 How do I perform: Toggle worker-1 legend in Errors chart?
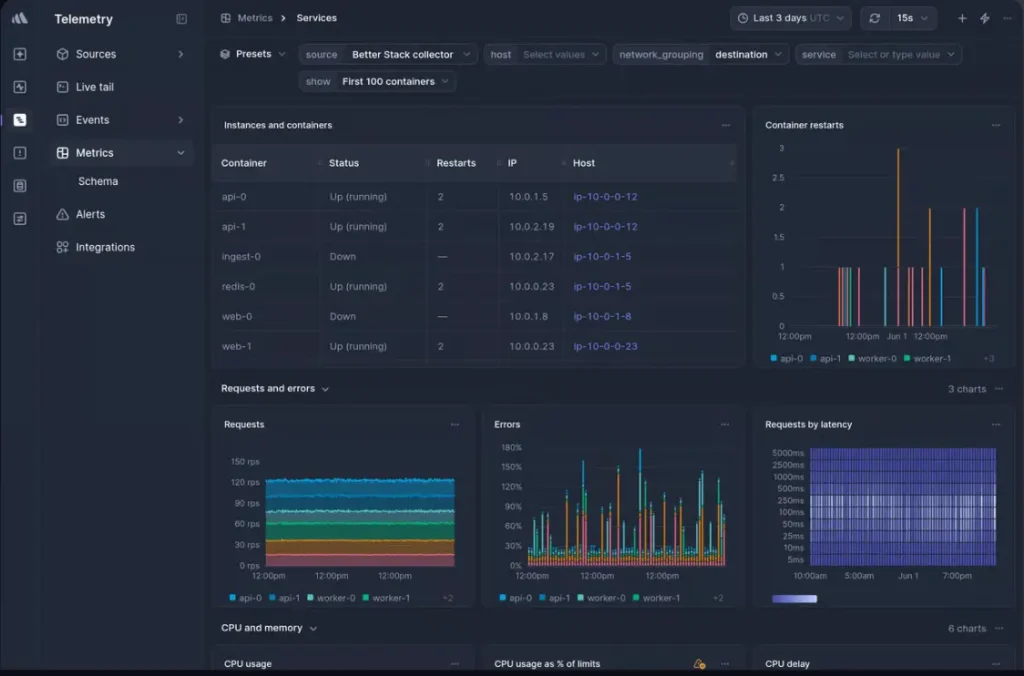tap(656, 598)
